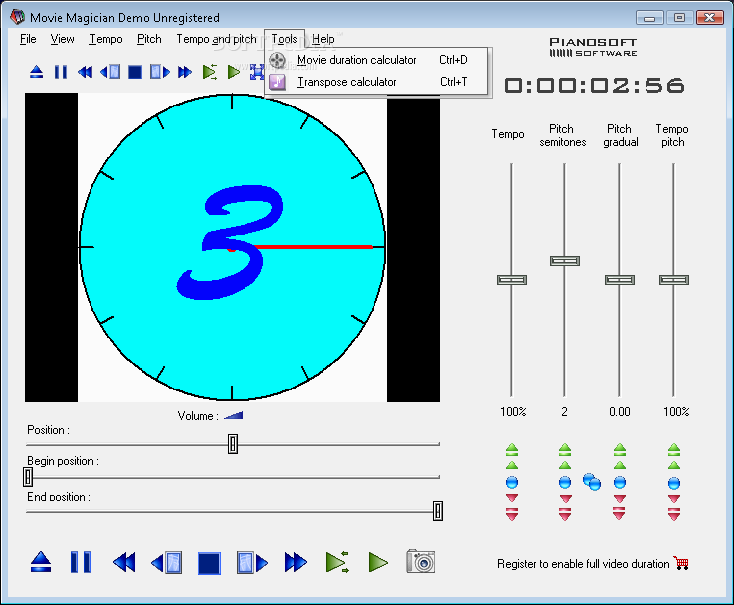This screenshot has width=734, height=605.
Task: Click the Position slider handle
Action: tap(233, 444)
